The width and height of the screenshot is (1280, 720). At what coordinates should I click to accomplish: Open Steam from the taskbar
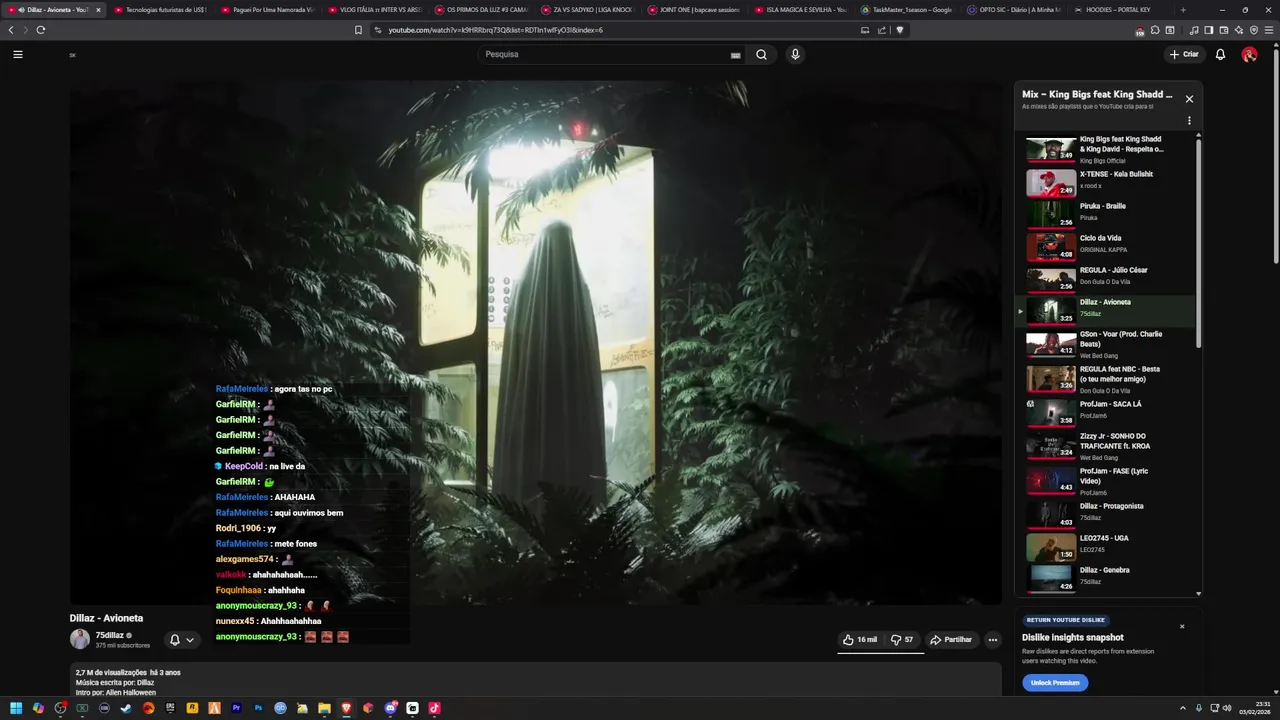pos(126,708)
